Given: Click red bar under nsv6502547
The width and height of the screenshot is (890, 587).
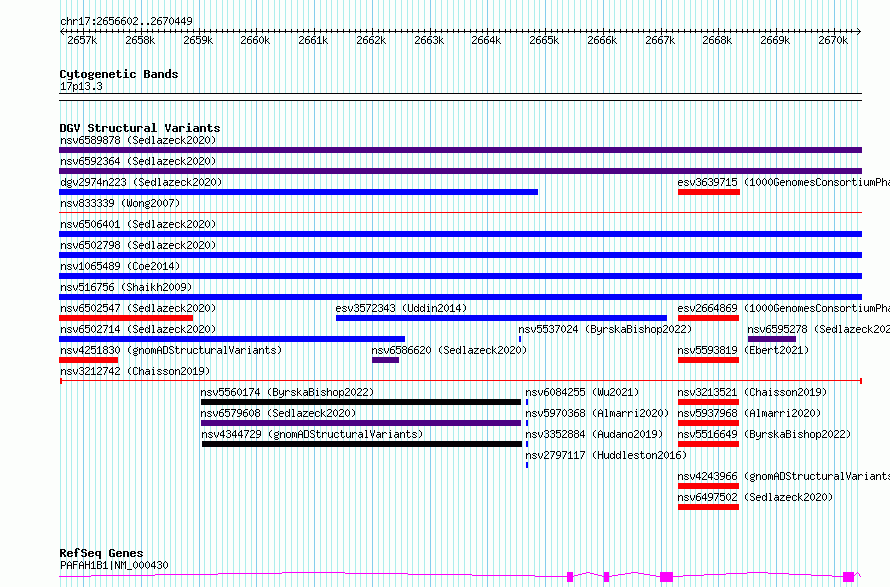Looking at the screenshot, I should pyautogui.click(x=126, y=318).
